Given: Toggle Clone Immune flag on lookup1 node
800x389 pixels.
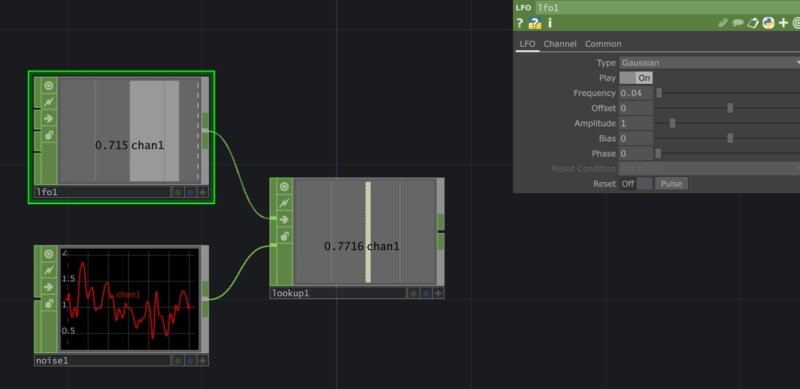Looking at the screenshot, I should coord(285,203).
